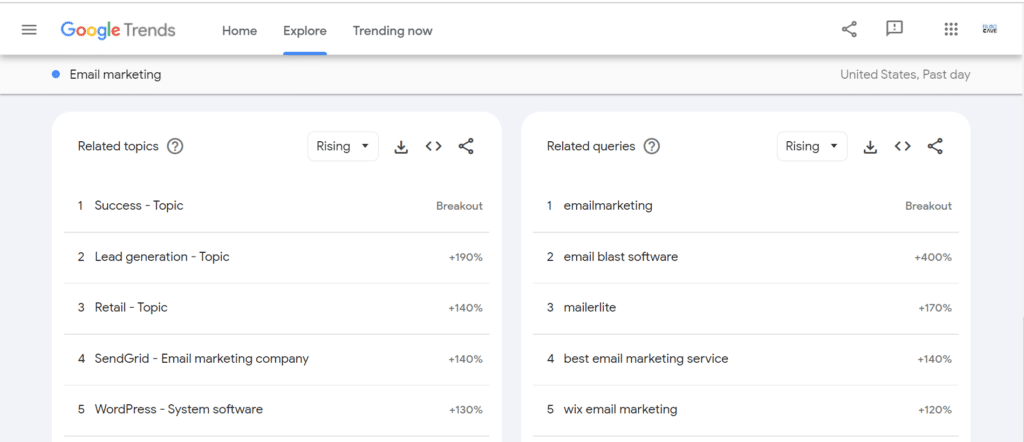Download Related topics data as CSV

pos(401,147)
